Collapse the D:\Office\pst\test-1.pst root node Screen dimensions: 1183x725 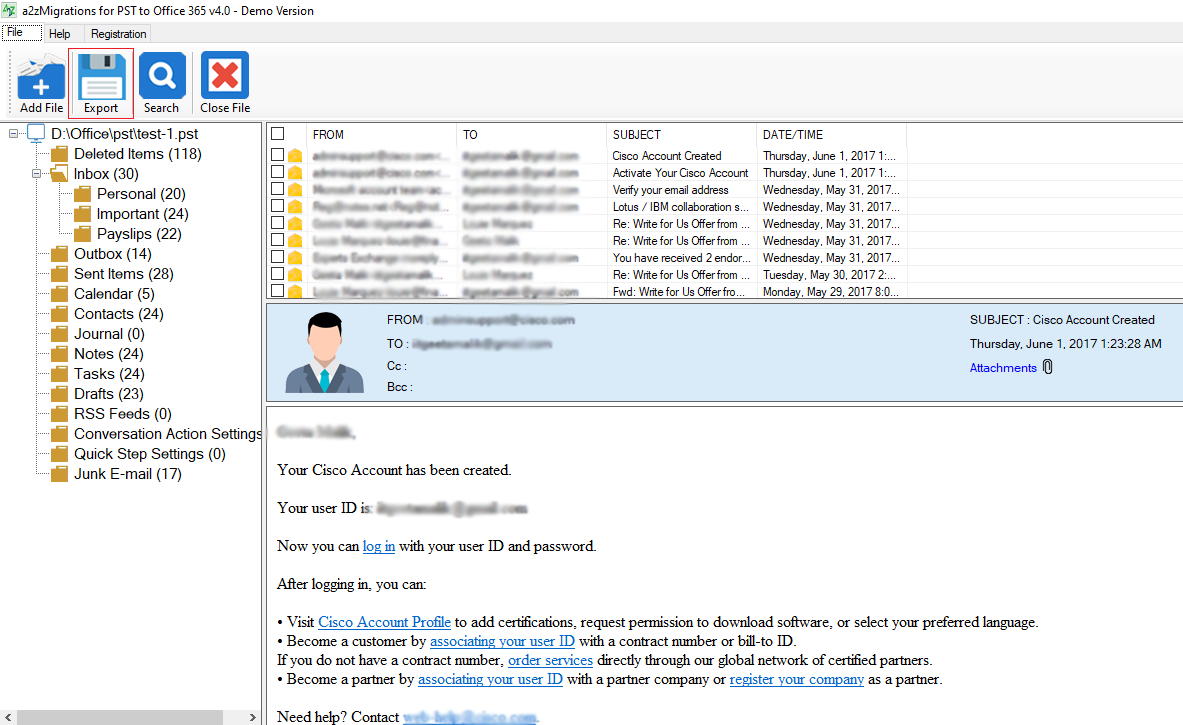click(13, 134)
